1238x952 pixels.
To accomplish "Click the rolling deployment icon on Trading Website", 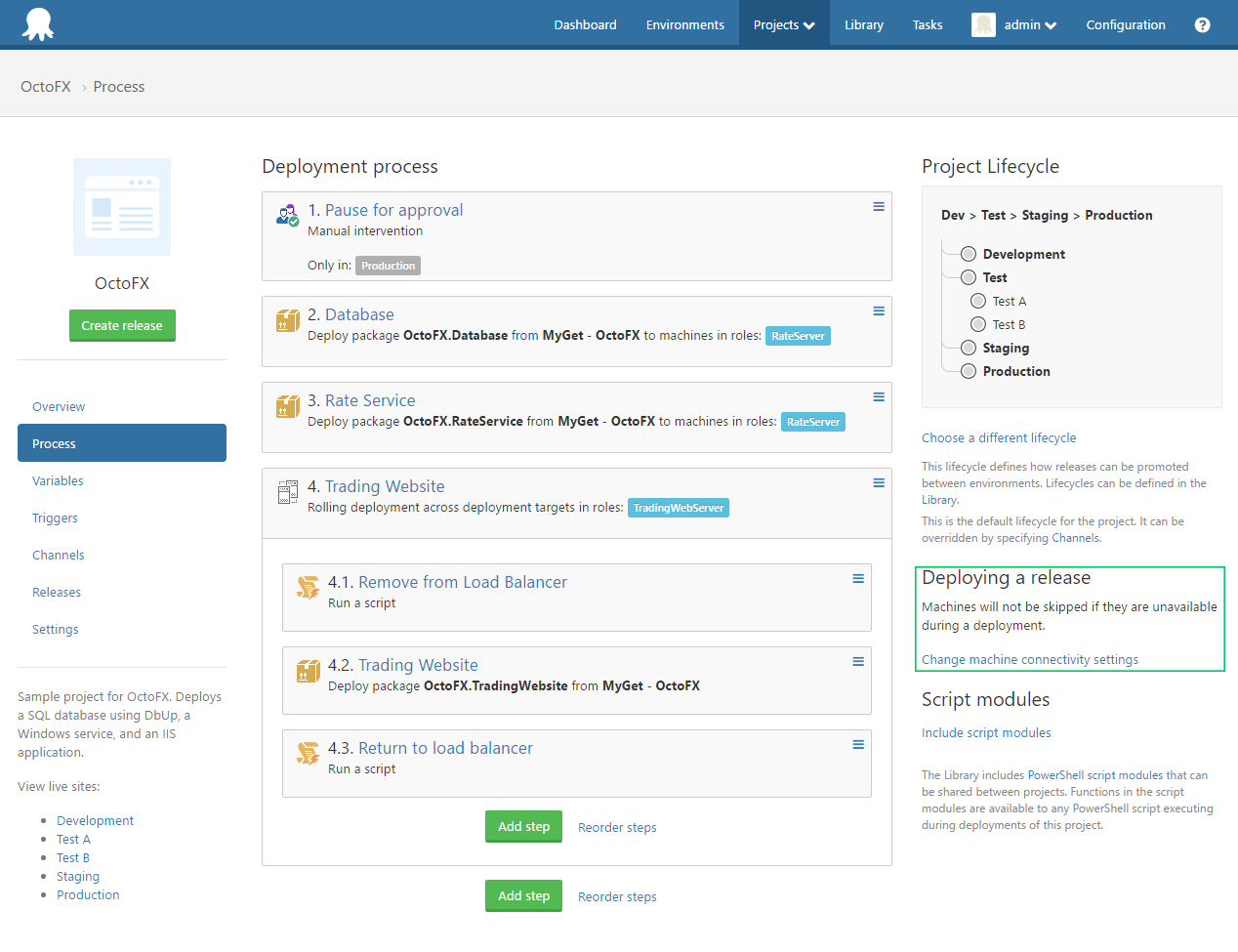I will point(287,492).
